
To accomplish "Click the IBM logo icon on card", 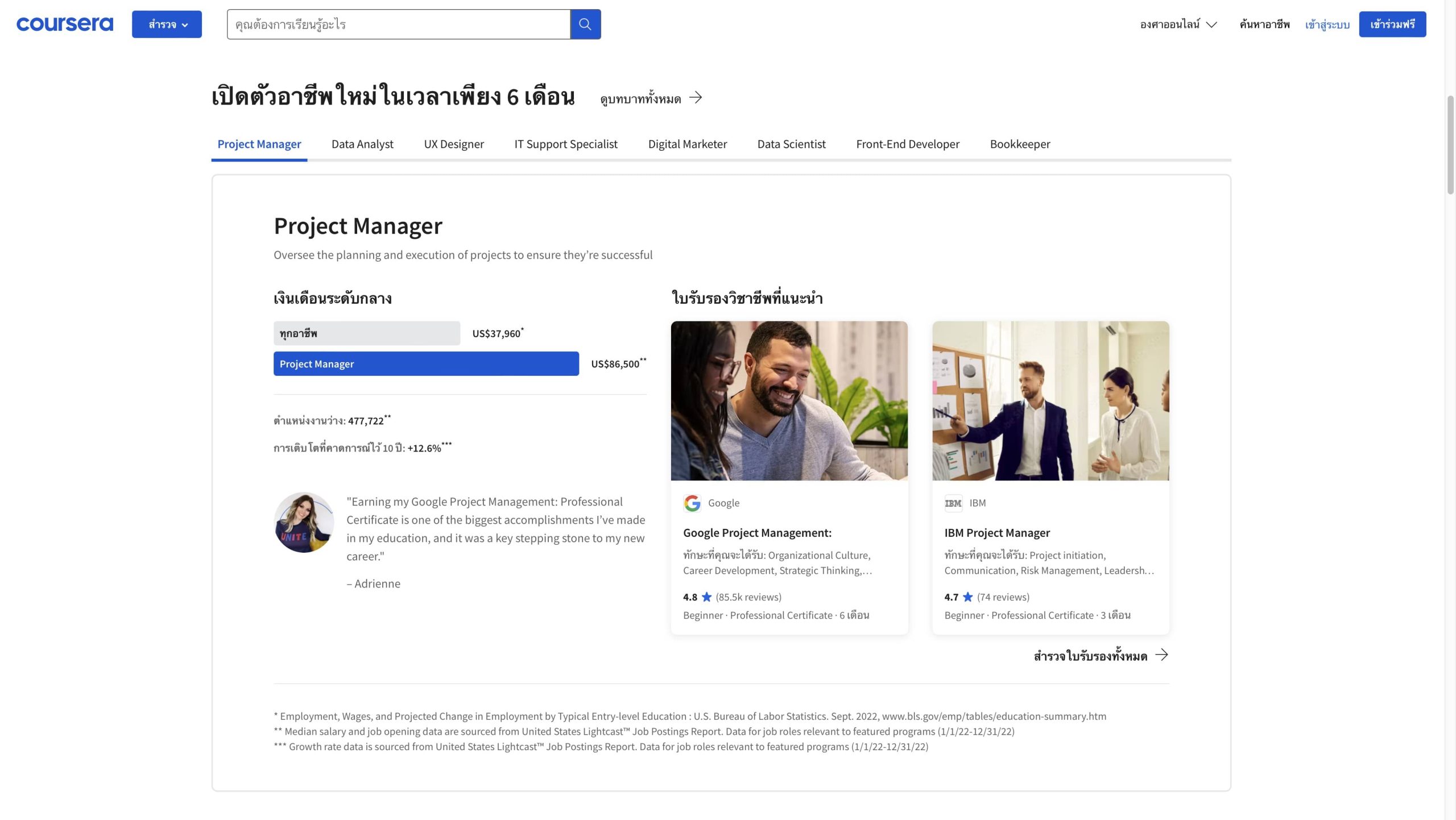I will [953, 503].
